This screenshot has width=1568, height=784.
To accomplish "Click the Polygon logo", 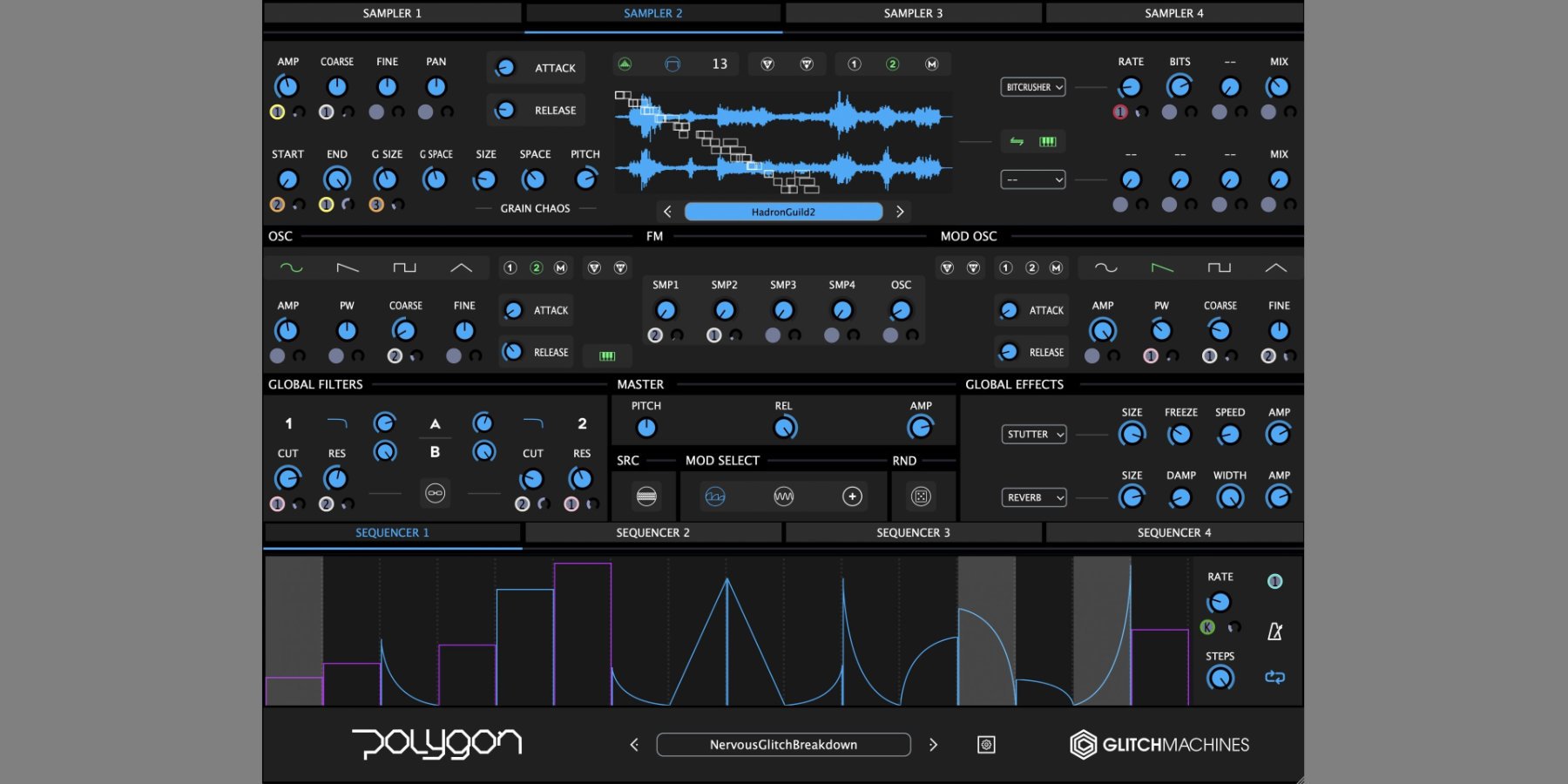I will pyautogui.click(x=436, y=743).
